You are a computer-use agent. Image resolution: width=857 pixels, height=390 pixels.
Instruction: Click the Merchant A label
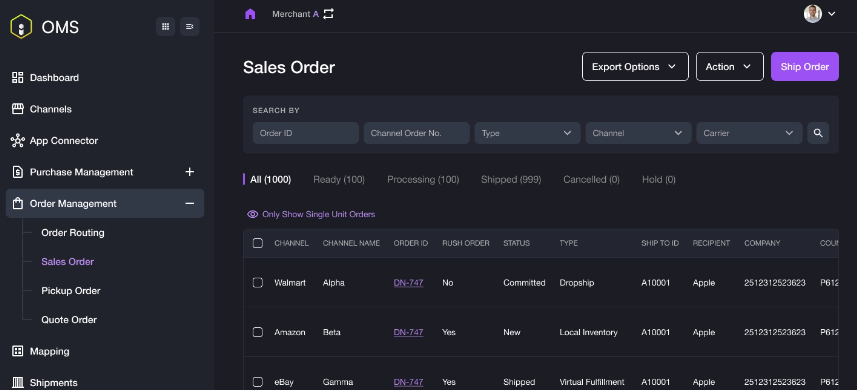(x=295, y=14)
